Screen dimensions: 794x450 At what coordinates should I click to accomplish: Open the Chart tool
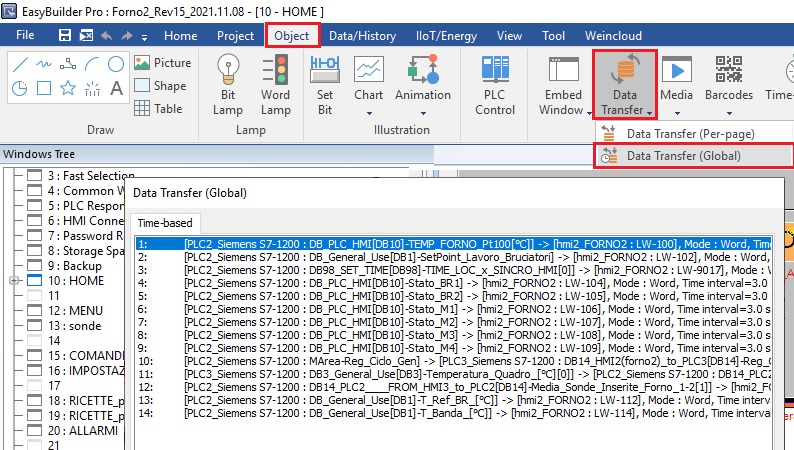[369, 85]
